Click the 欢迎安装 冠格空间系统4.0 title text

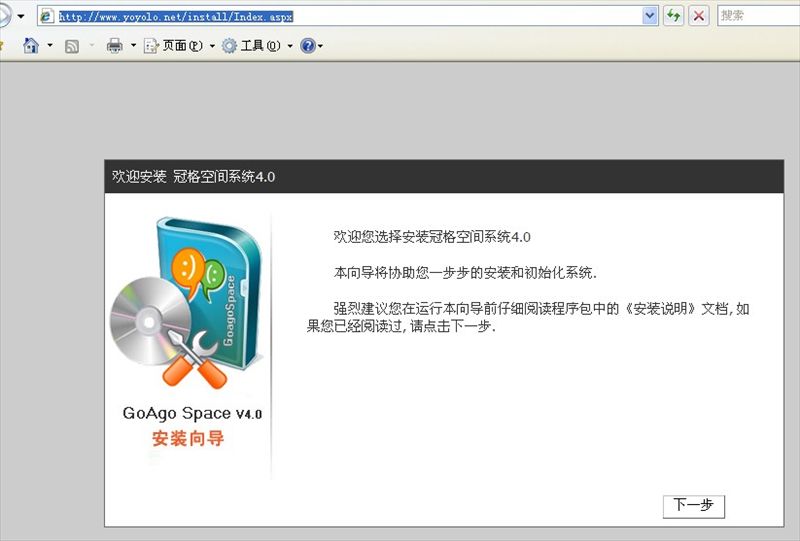click(193, 177)
